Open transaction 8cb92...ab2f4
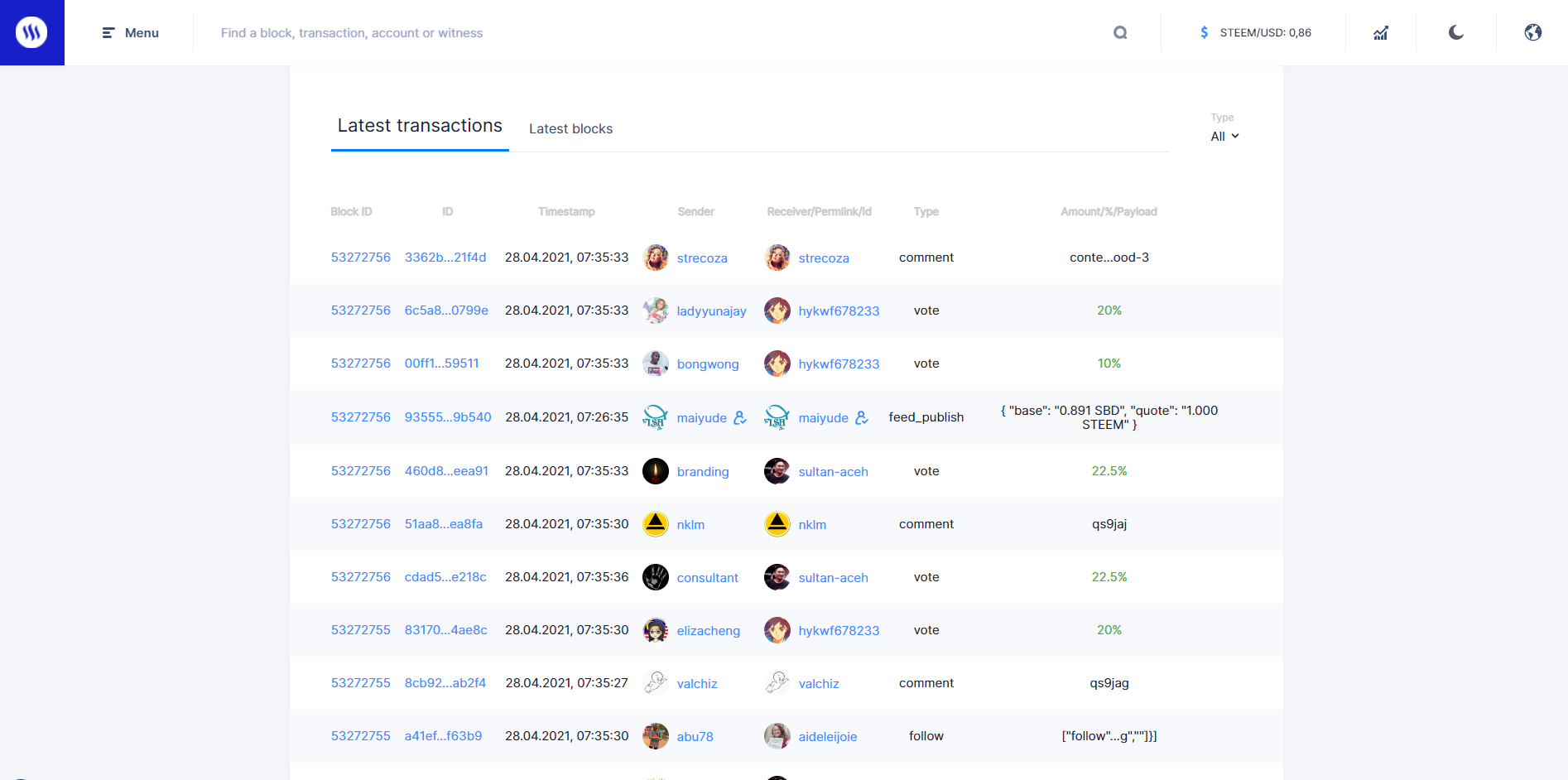 [x=445, y=683]
